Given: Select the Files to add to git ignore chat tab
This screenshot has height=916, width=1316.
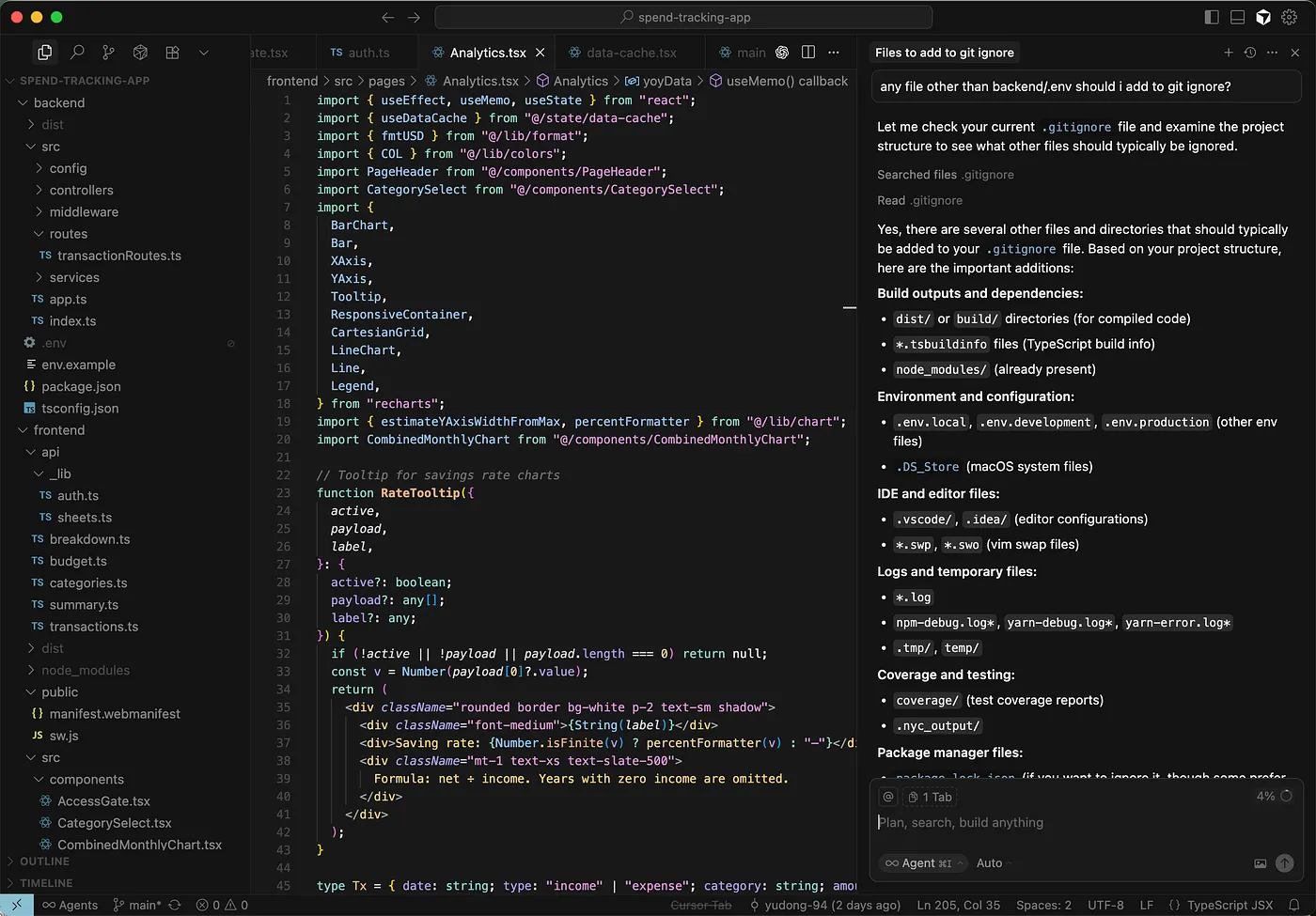Looking at the screenshot, I should (x=945, y=53).
